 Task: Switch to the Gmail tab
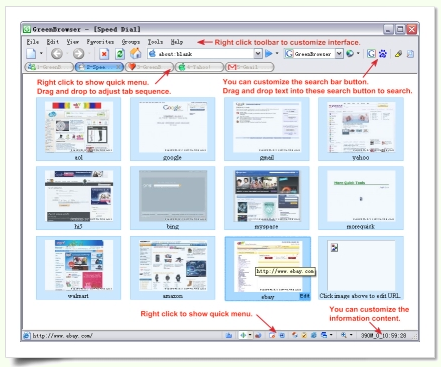coord(250,67)
